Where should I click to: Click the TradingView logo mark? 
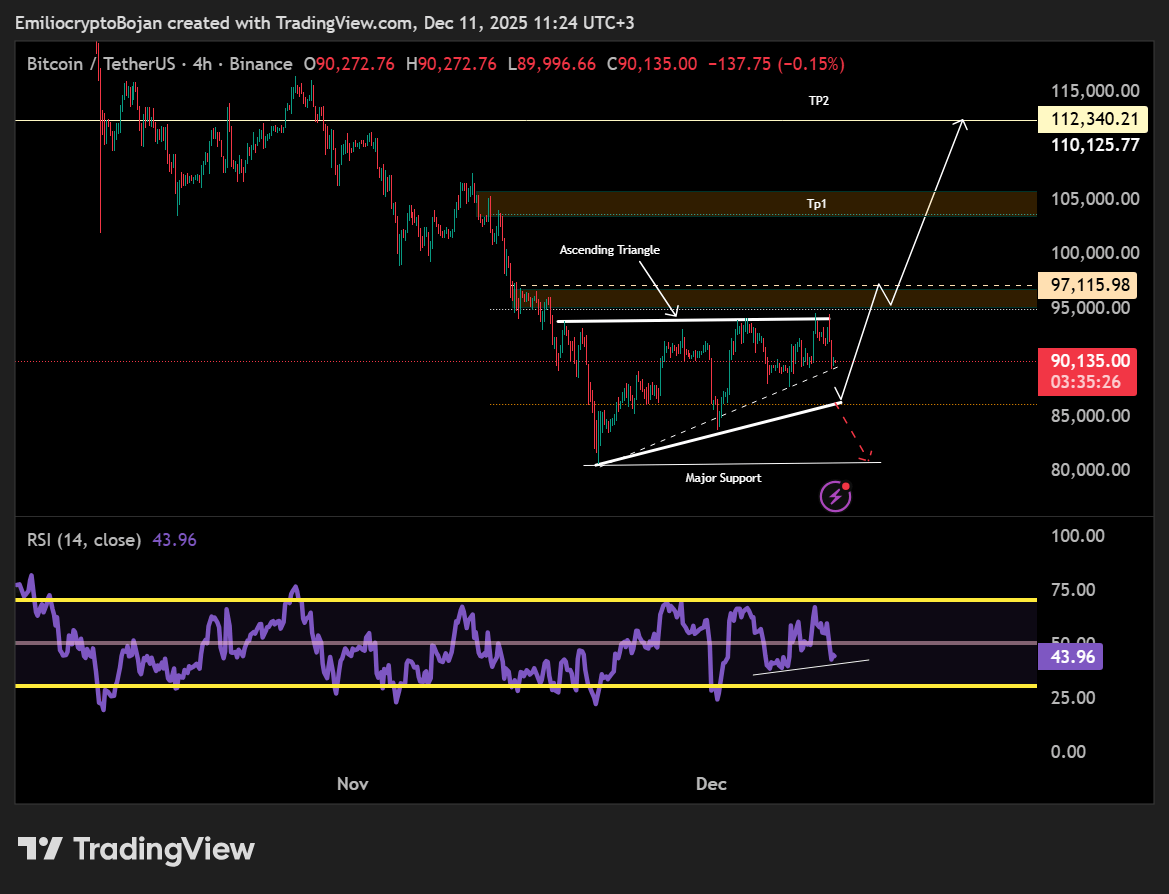pos(42,850)
